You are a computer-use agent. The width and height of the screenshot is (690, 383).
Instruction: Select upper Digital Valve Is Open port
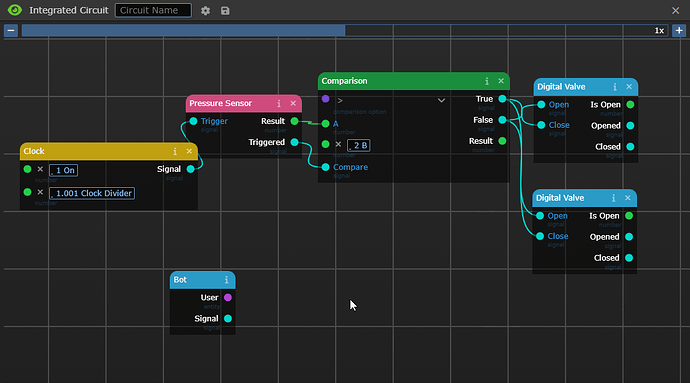click(630, 105)
